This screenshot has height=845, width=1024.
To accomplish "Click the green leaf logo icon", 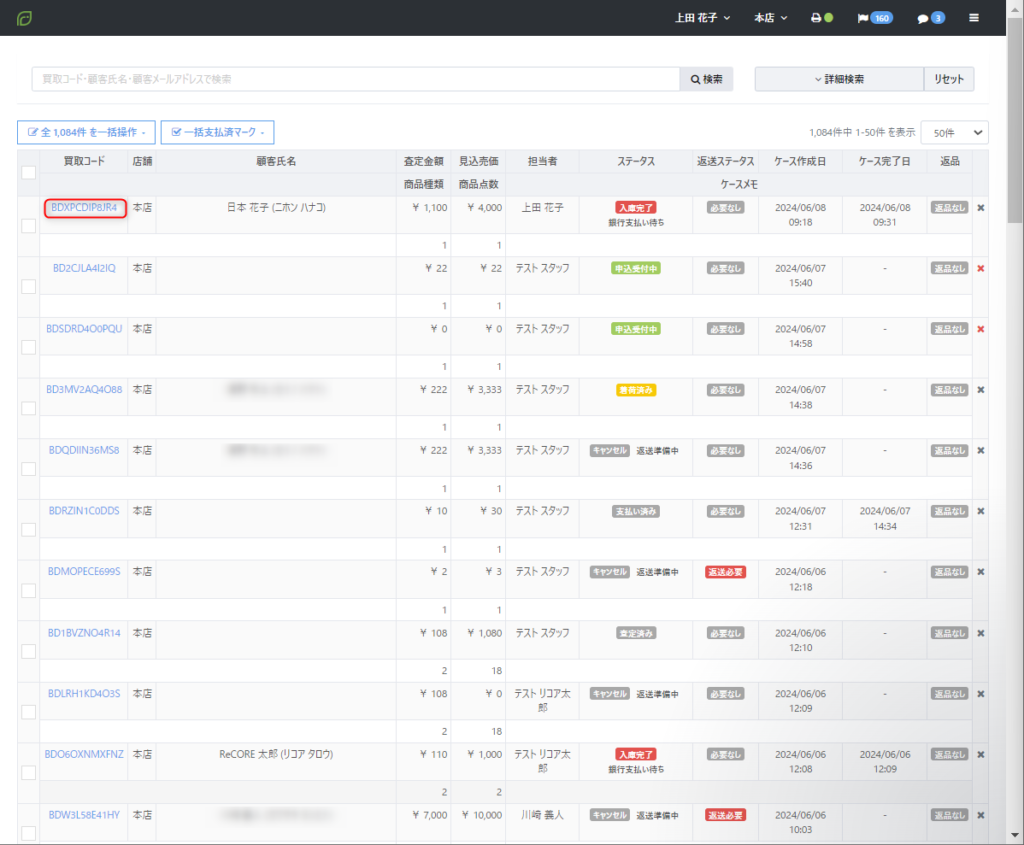I will [x=24, y=18].
